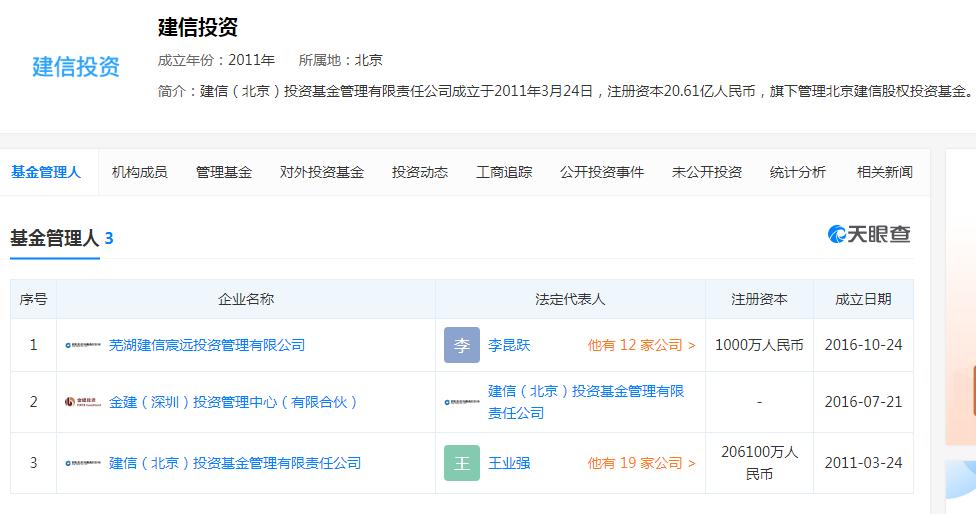Click the 法定代表人 column header
This screenshot has height=514, width=976.
pyautogui.click(x=570, y=299)
